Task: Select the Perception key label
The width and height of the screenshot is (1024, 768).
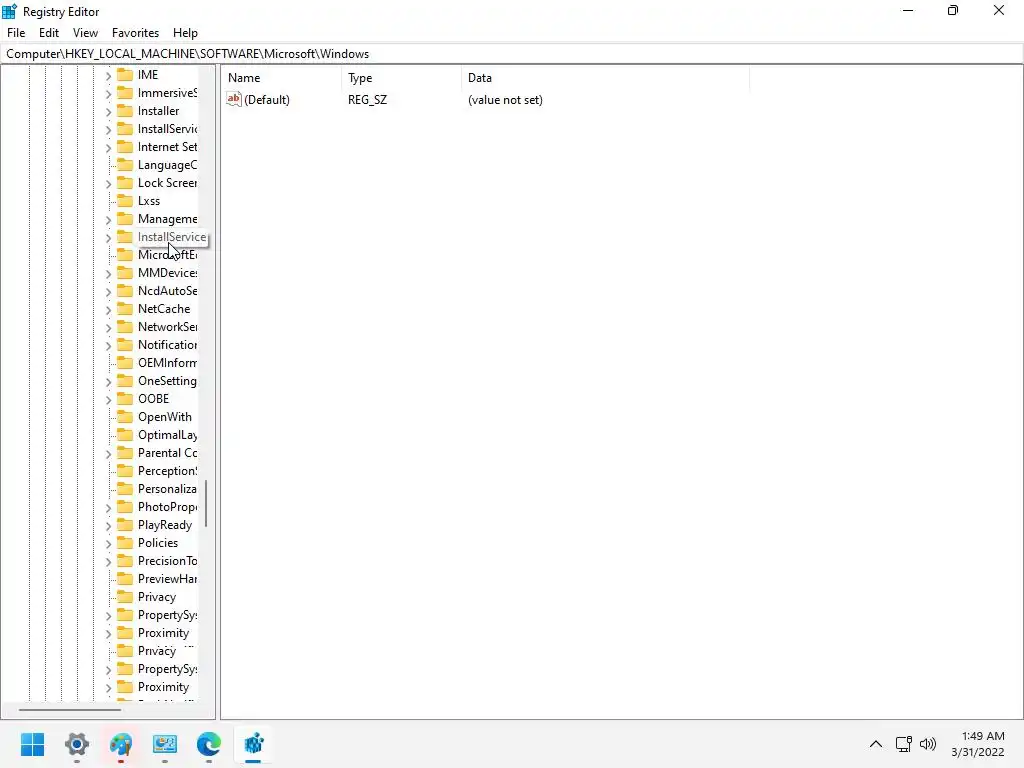Action: (167, 471)
